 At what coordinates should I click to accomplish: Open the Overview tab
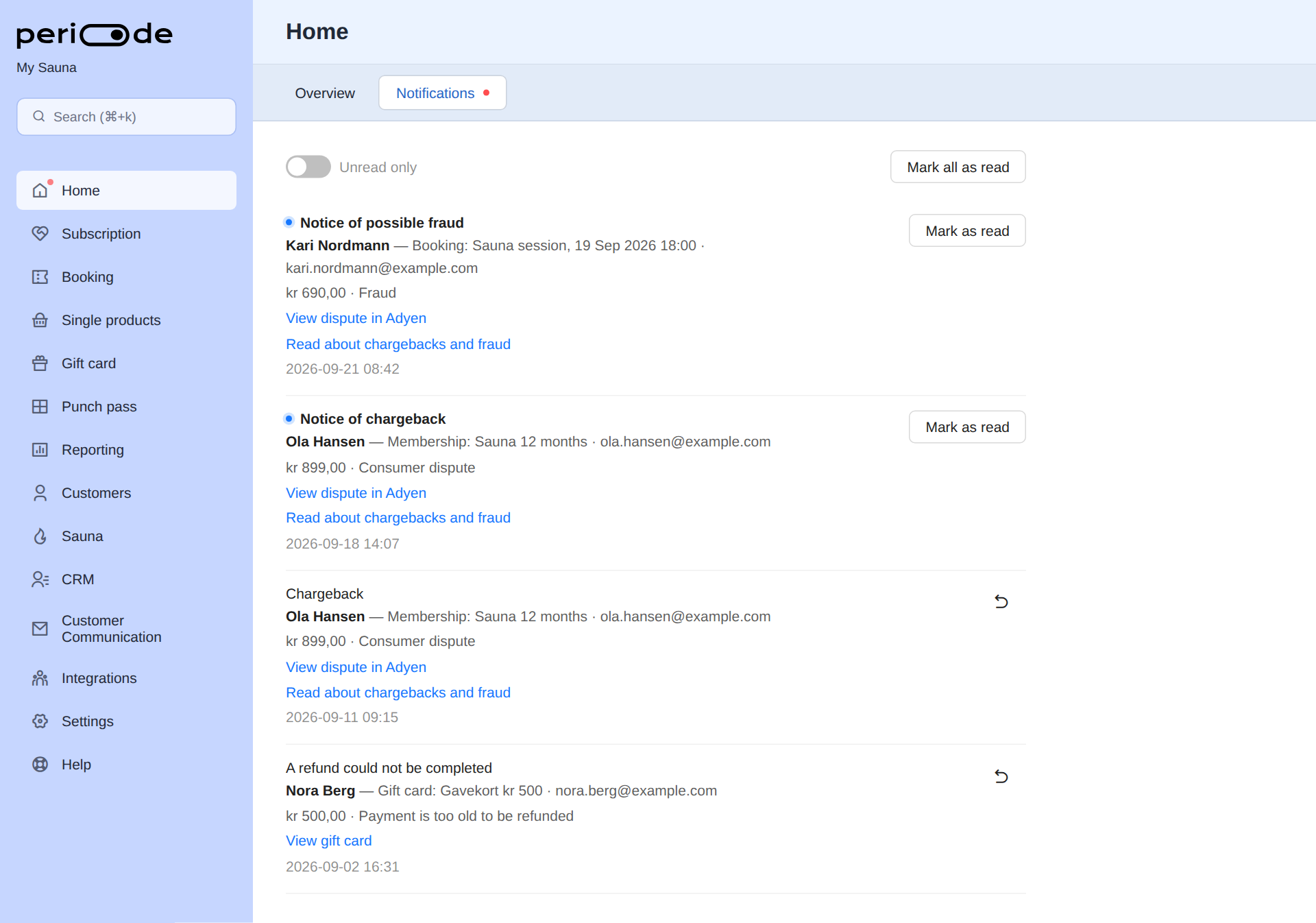pos(325,93)
